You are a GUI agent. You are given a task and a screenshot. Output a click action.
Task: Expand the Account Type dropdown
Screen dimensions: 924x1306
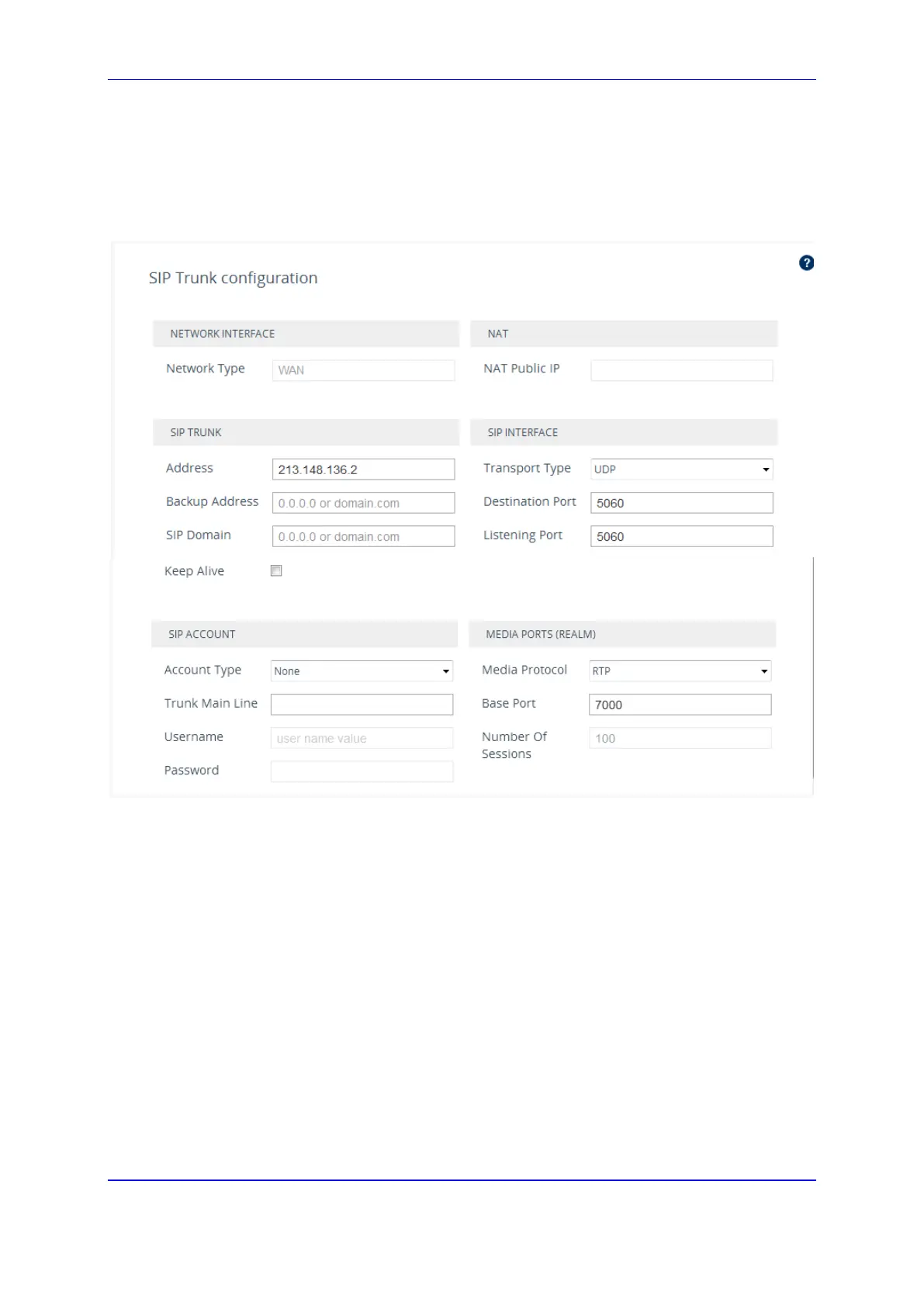362,670
